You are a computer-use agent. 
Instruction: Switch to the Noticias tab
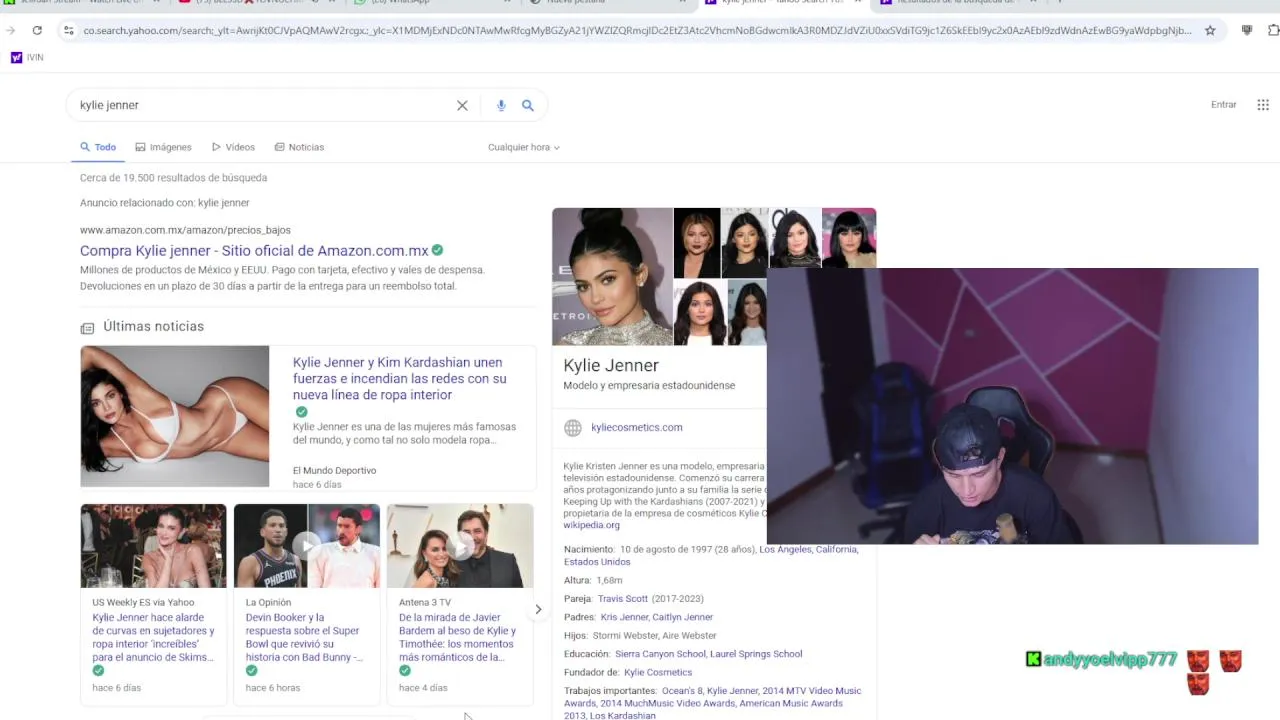point(299,147)
